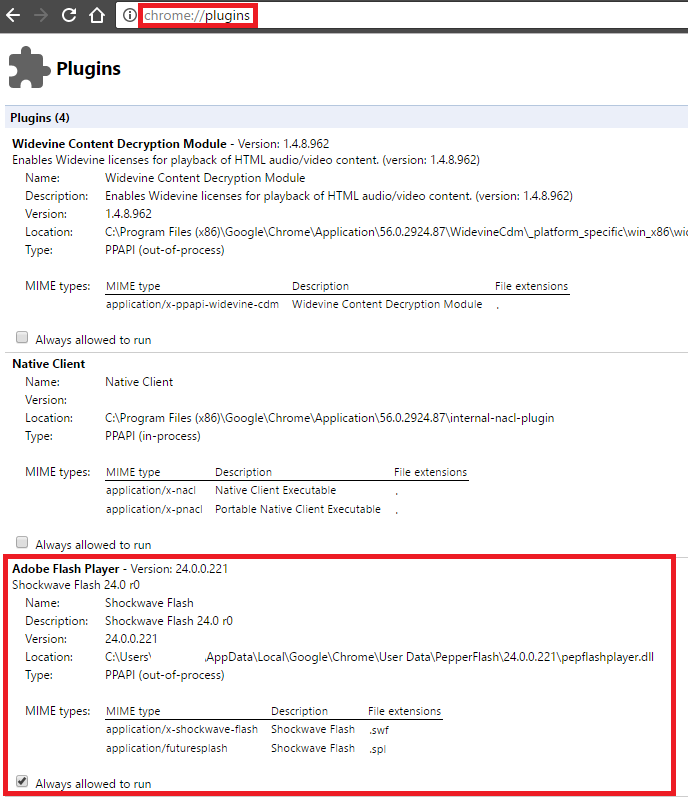This screenshot has height=799, width=688.
Task: Click the browser Forward arrow
Action: click(41, 15)
